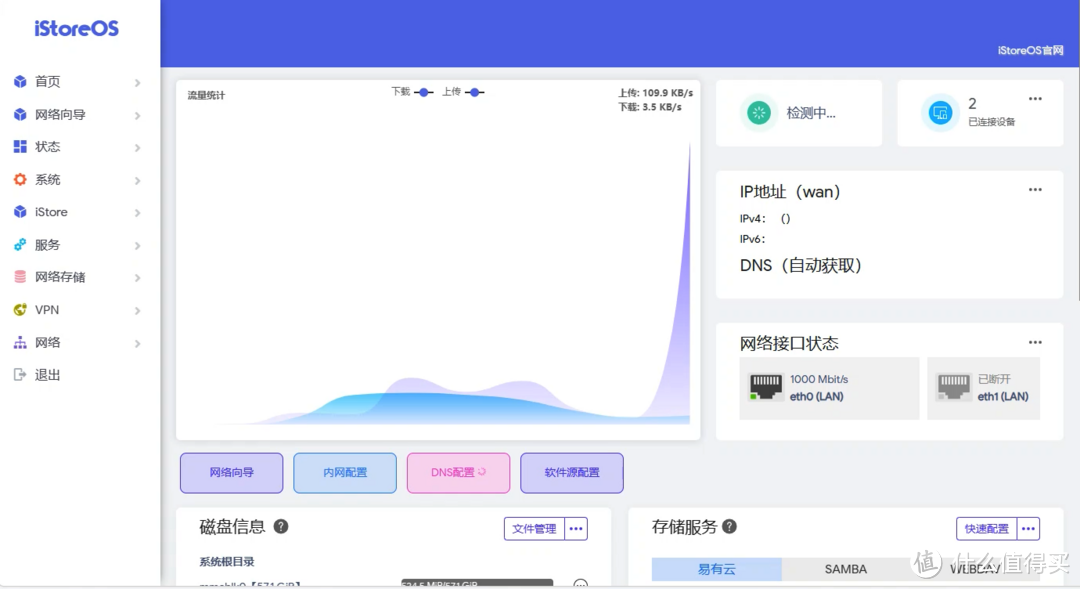Click the 服务 gears icon
The height and width of the screenshot is (589, 1080).
tap(20, 245)
